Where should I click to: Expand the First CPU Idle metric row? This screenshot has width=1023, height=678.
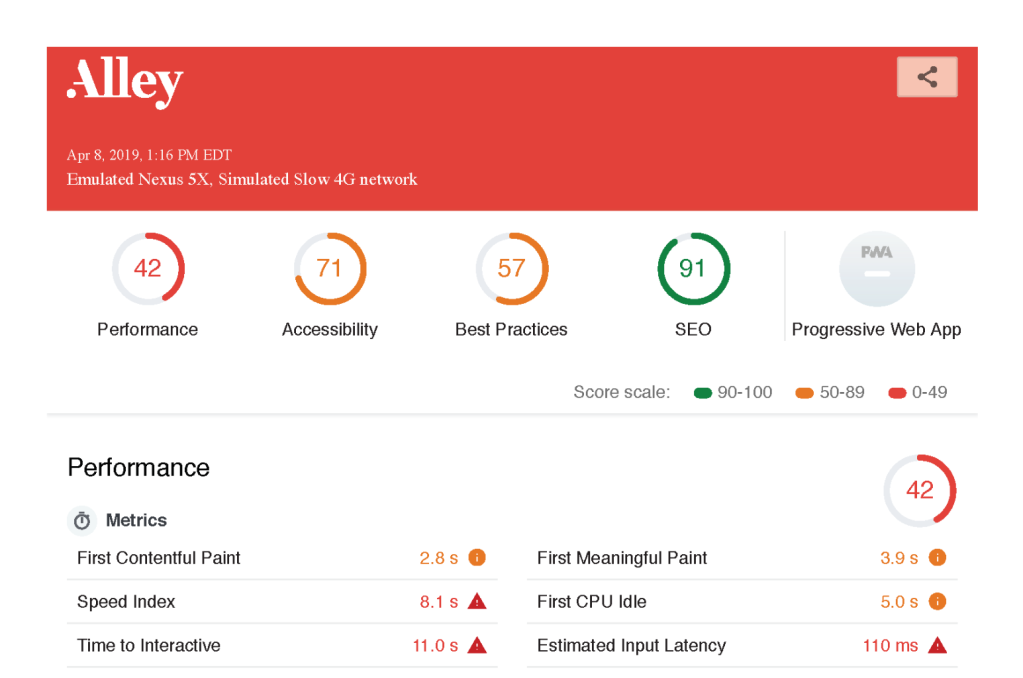(x=742, y=602)
